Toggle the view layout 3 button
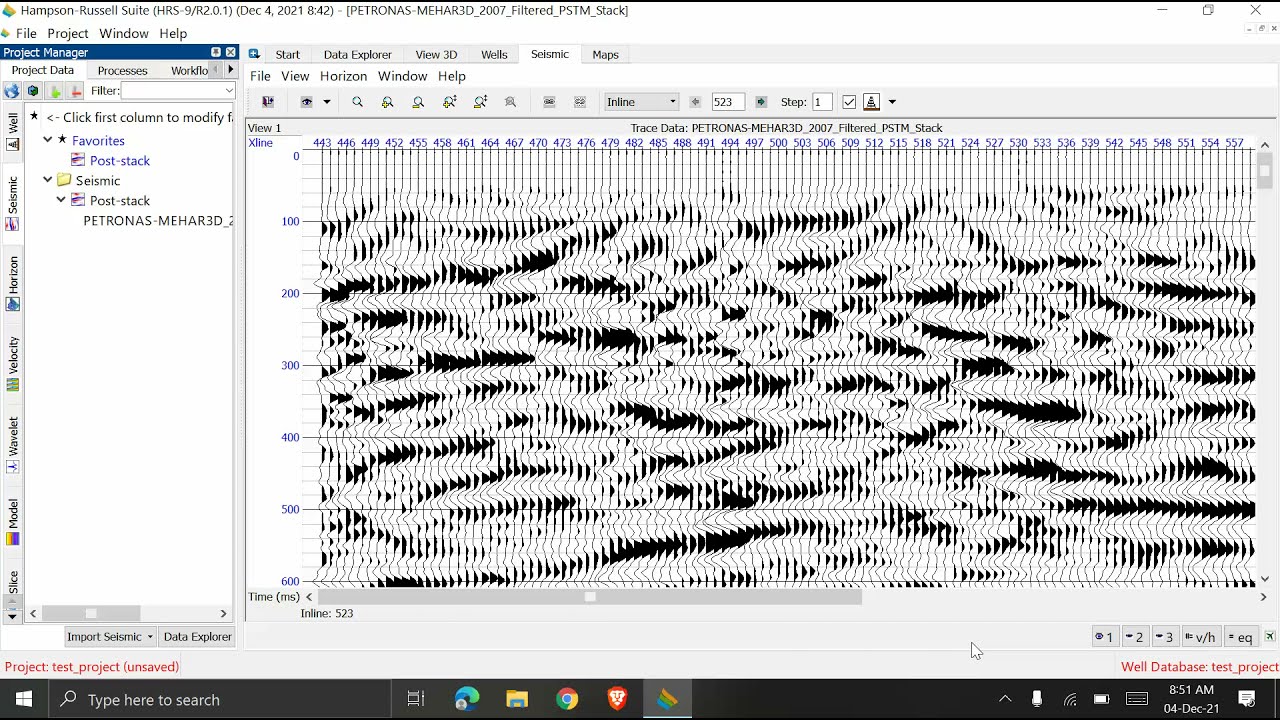 point(1164,637)
